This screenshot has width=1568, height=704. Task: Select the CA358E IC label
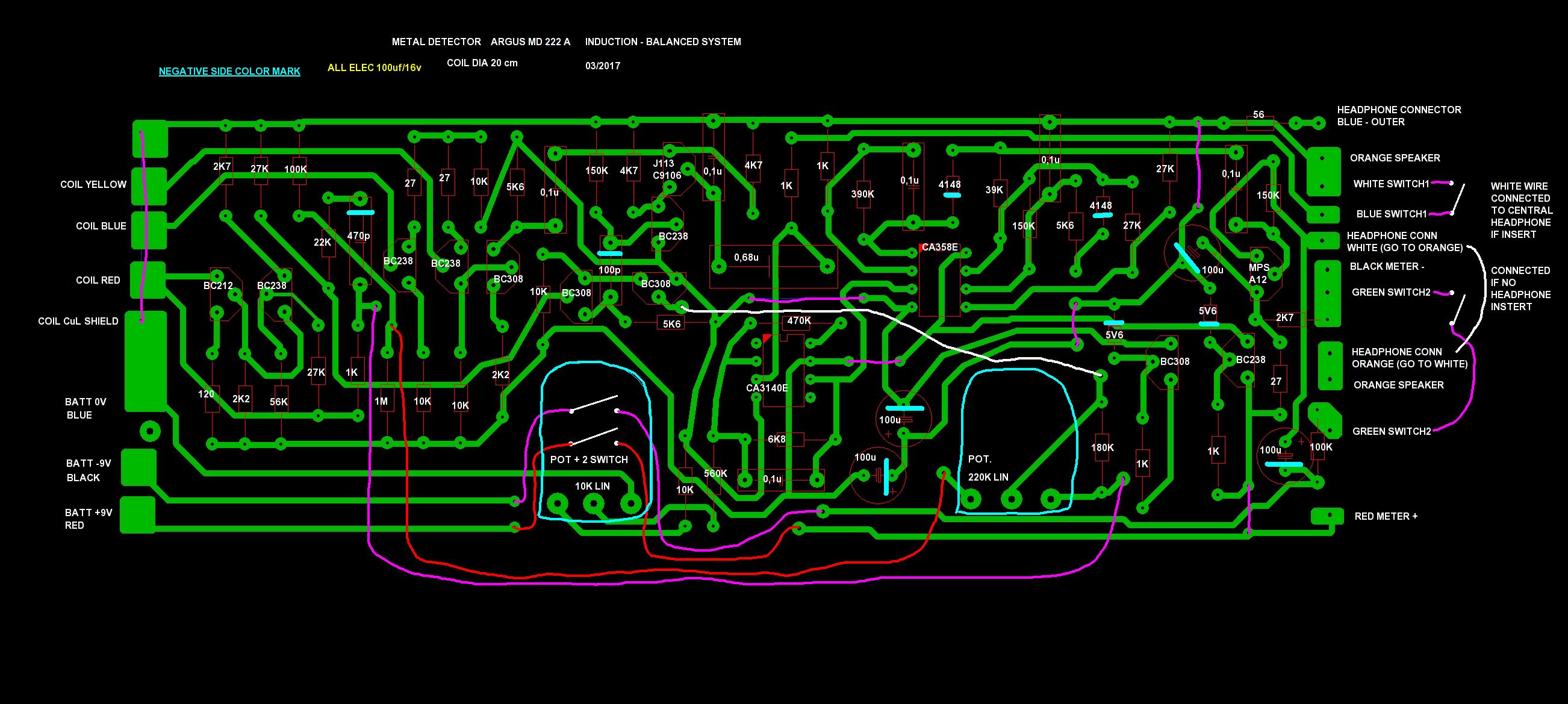coord(939,248)
